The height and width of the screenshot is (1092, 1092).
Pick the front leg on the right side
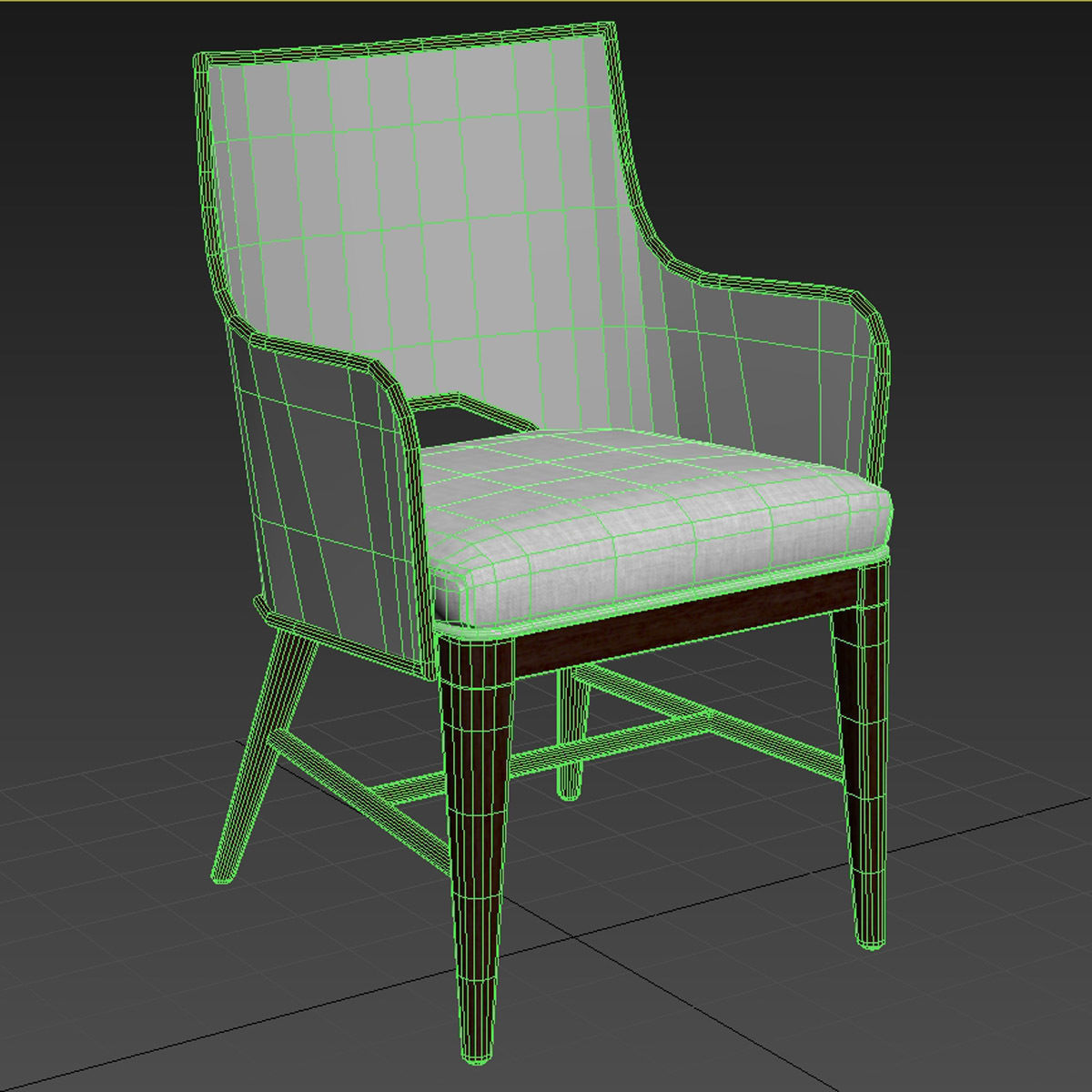[x=860, y=755]
